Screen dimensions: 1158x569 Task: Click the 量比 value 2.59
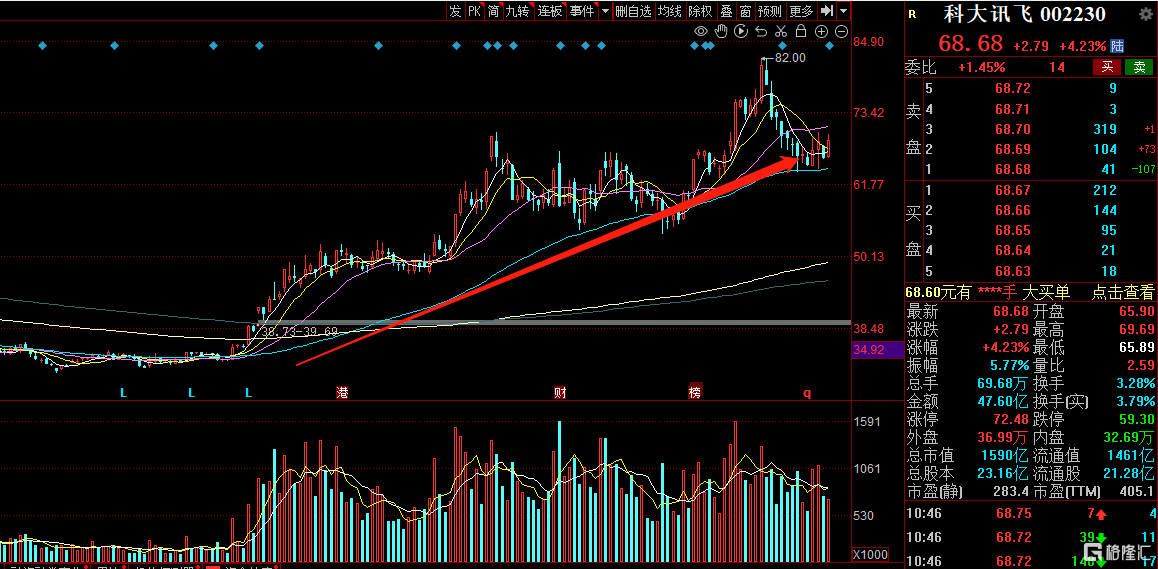tap(1140, 365)
